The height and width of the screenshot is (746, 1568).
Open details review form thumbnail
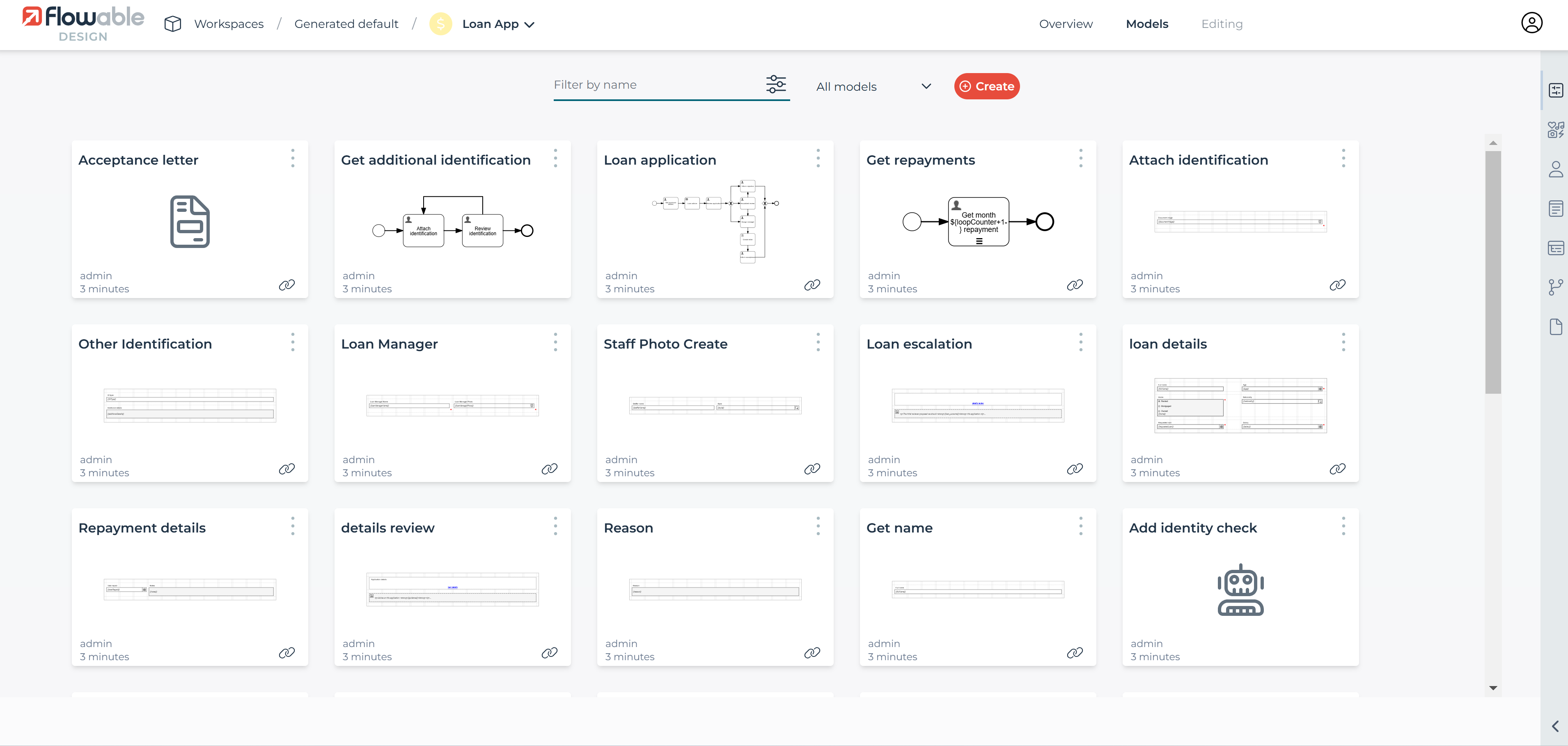point(452,590)
